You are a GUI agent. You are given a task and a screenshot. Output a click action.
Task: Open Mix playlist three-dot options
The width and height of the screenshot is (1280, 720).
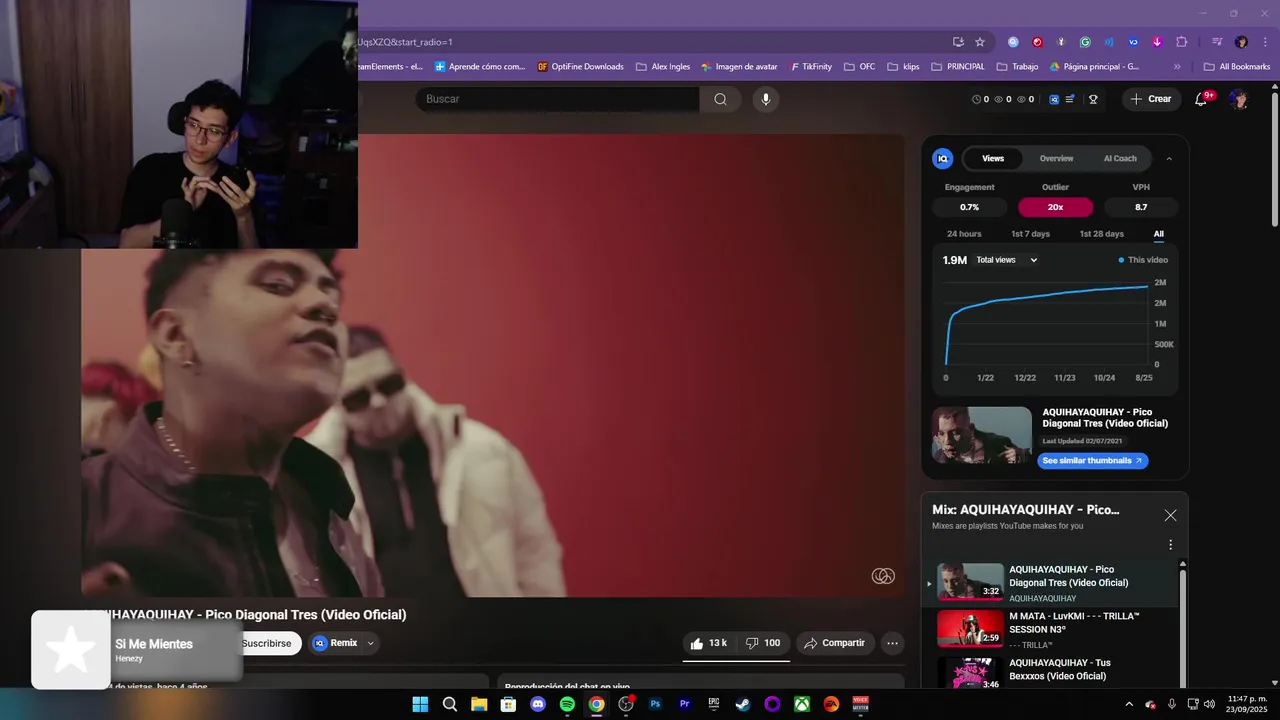[x=1170, y=545]
